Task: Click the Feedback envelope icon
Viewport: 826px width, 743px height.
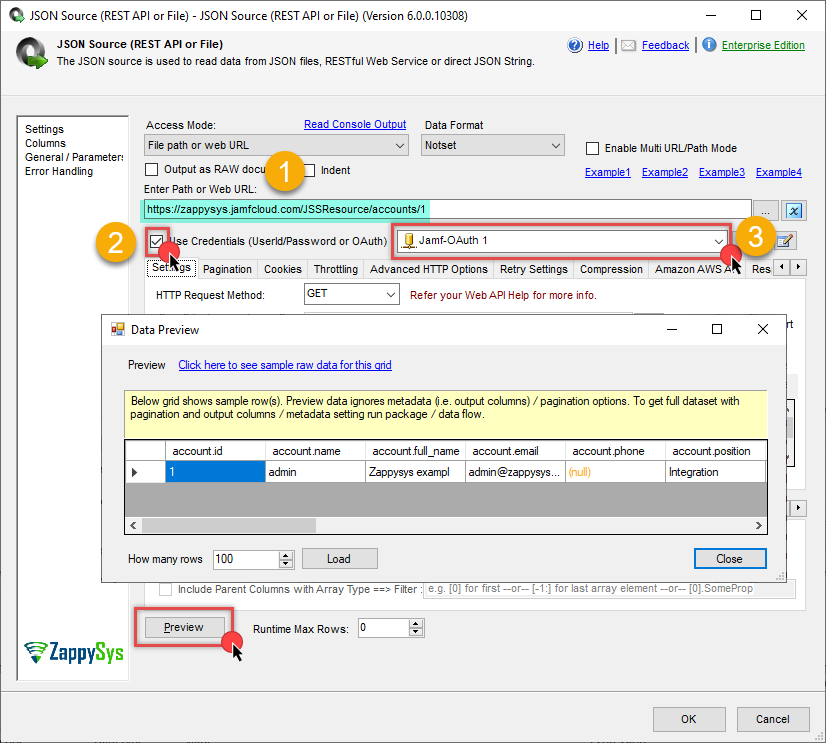Action: (628, 45)
